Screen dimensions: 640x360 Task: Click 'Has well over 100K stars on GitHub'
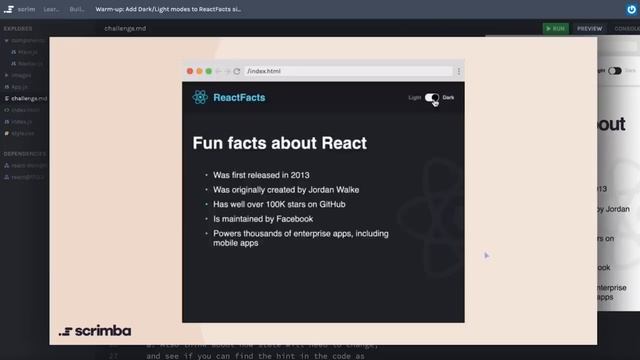pos(279,204)
